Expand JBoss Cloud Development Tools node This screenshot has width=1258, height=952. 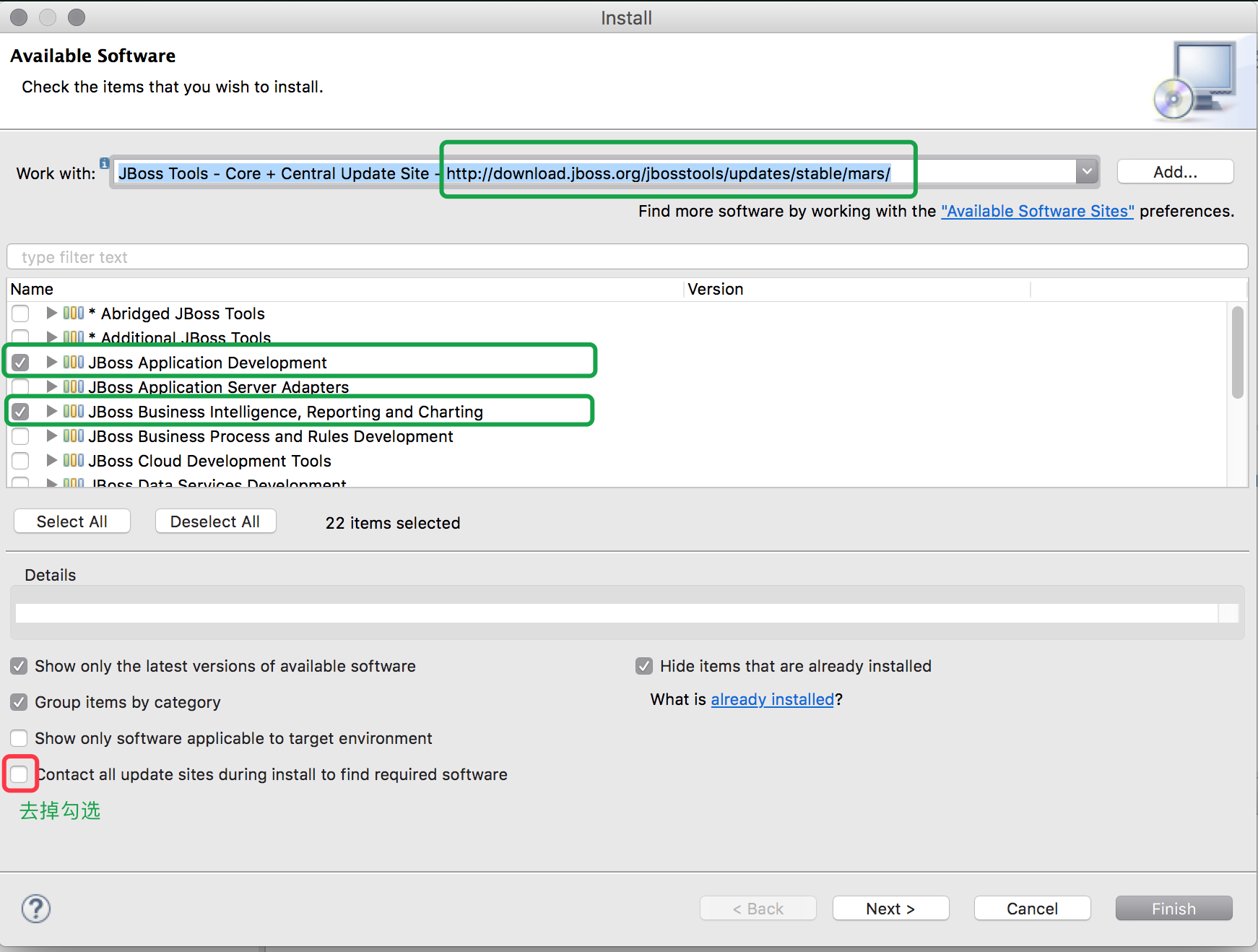point(51,460)
